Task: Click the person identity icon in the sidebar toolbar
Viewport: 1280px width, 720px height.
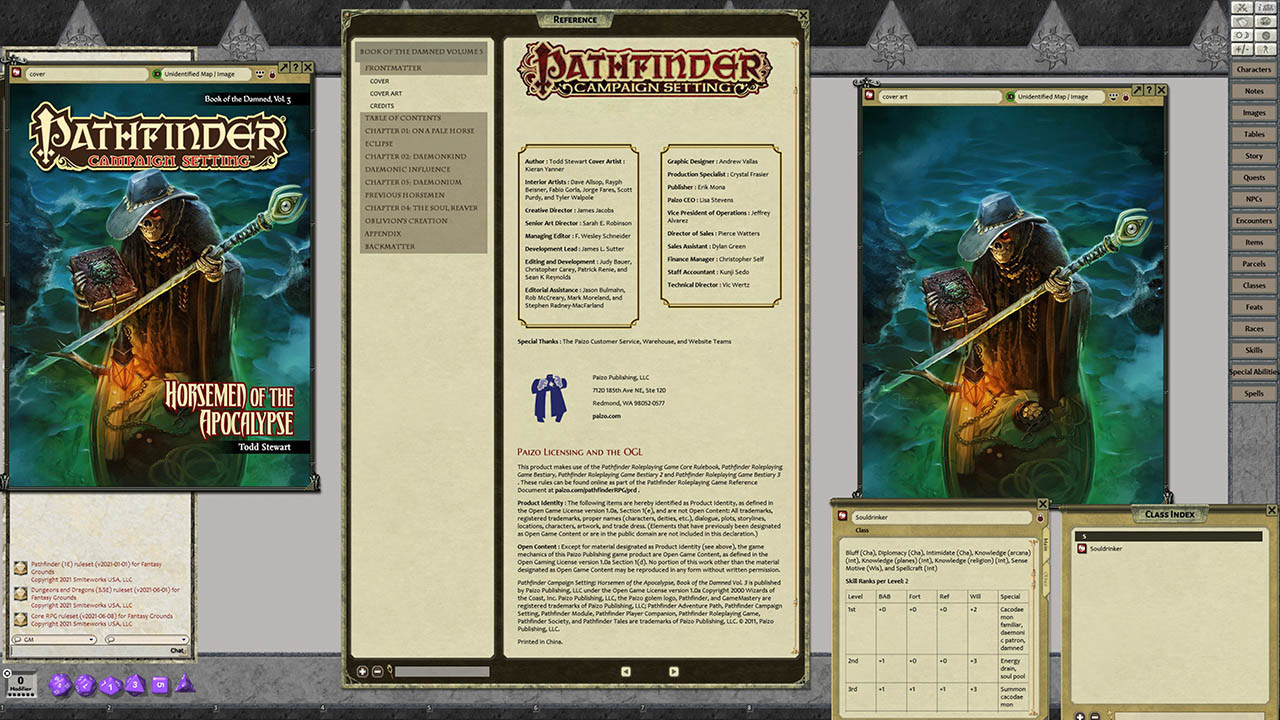Action: (1266, 49)
